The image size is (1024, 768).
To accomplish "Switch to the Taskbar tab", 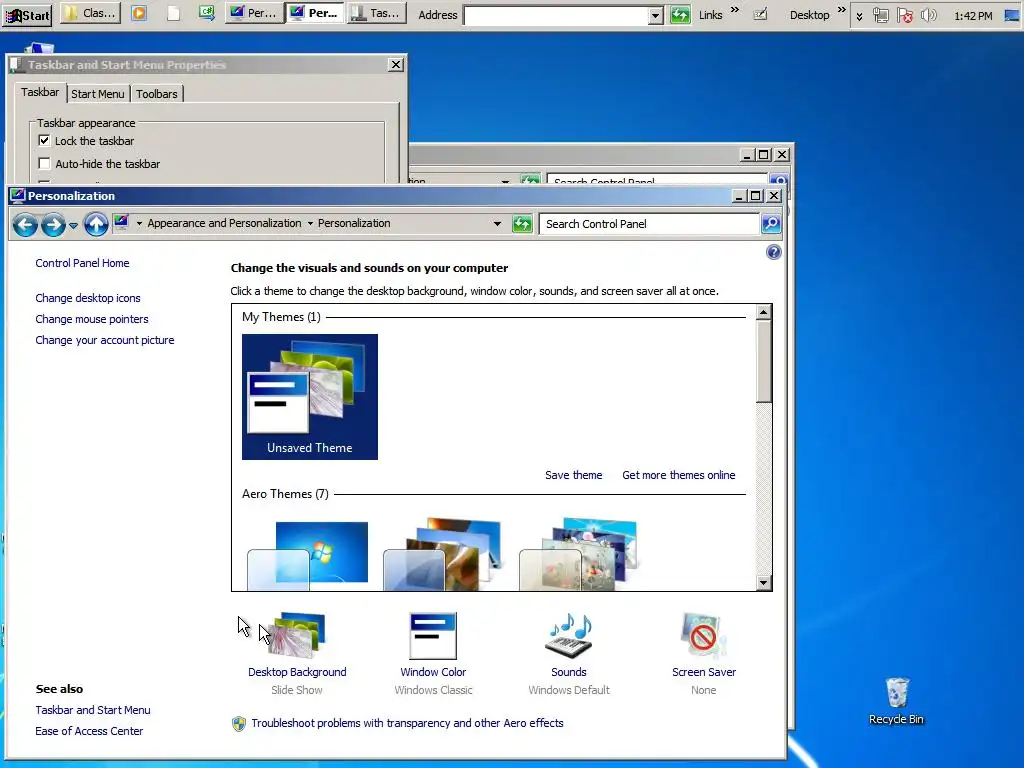I will 40,92.
